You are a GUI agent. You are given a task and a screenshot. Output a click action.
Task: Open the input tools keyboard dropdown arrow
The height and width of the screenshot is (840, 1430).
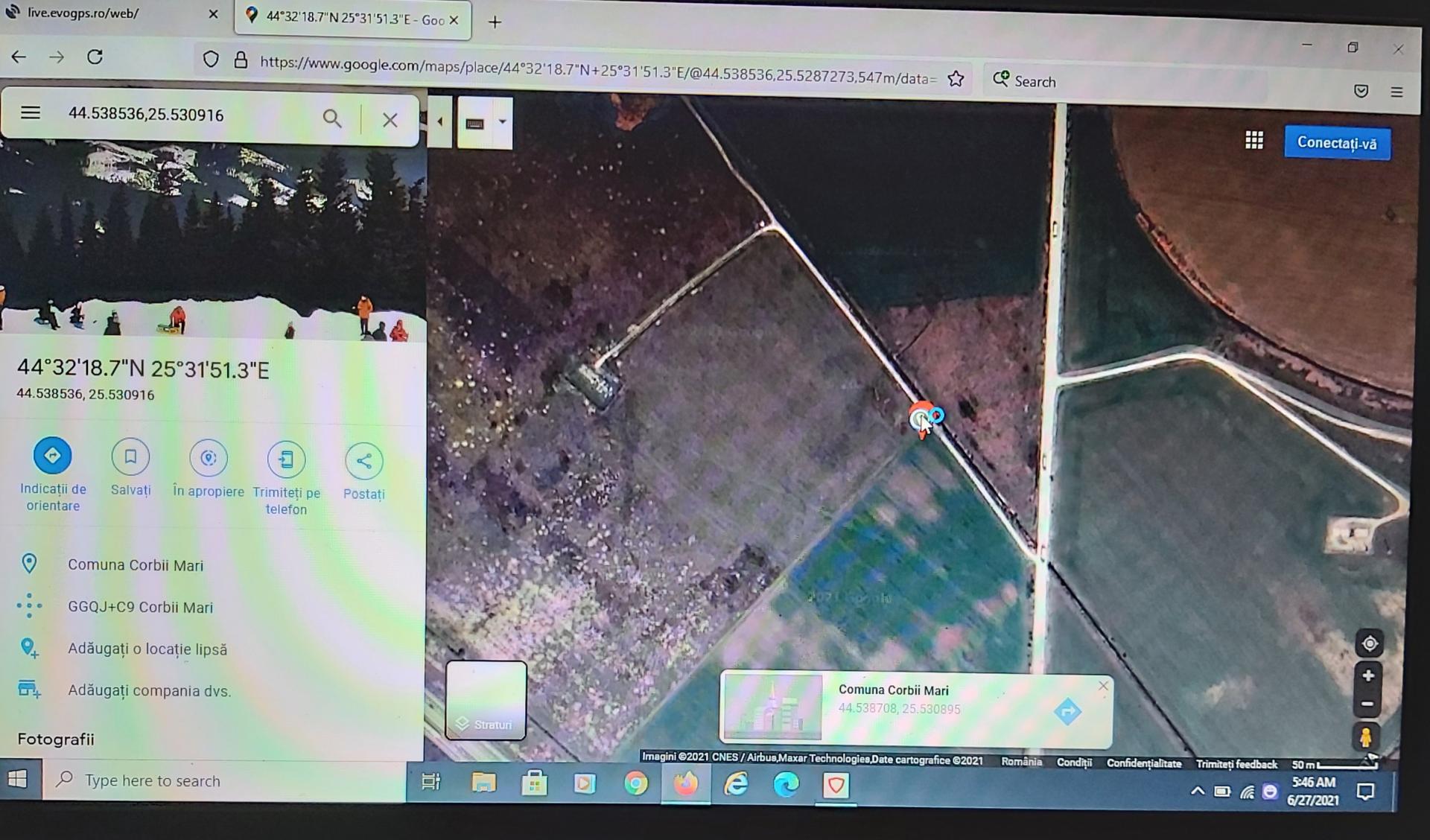point(503,122)
